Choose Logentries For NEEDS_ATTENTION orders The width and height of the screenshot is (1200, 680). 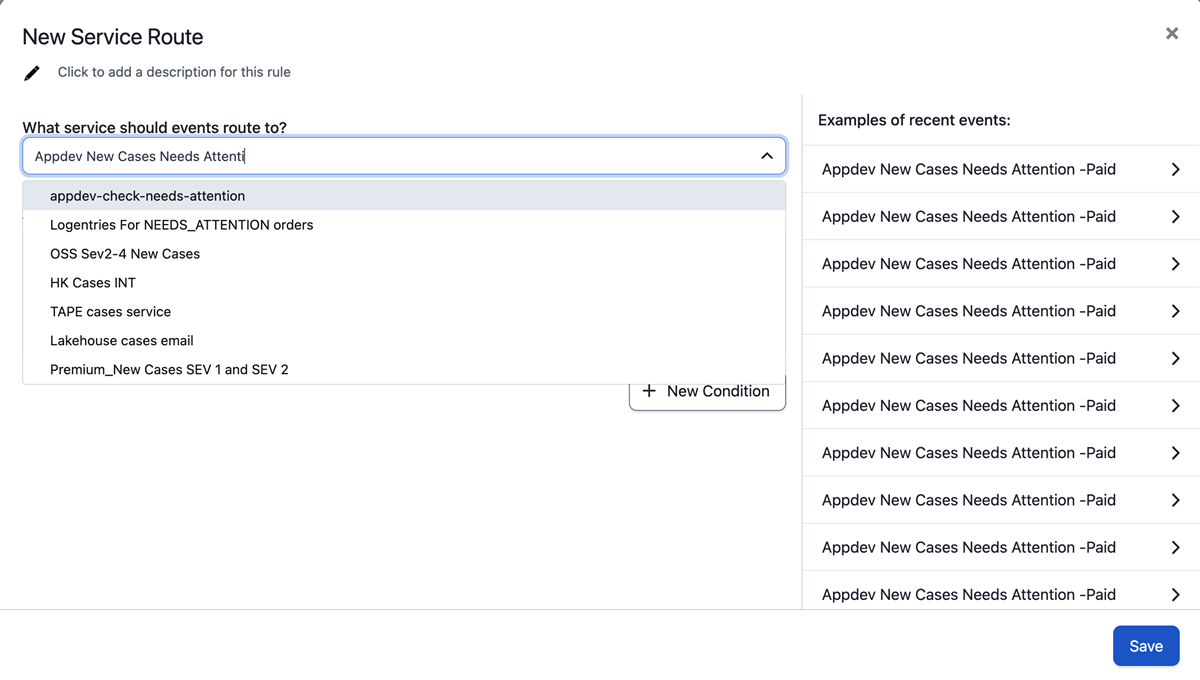pos(404,225)
